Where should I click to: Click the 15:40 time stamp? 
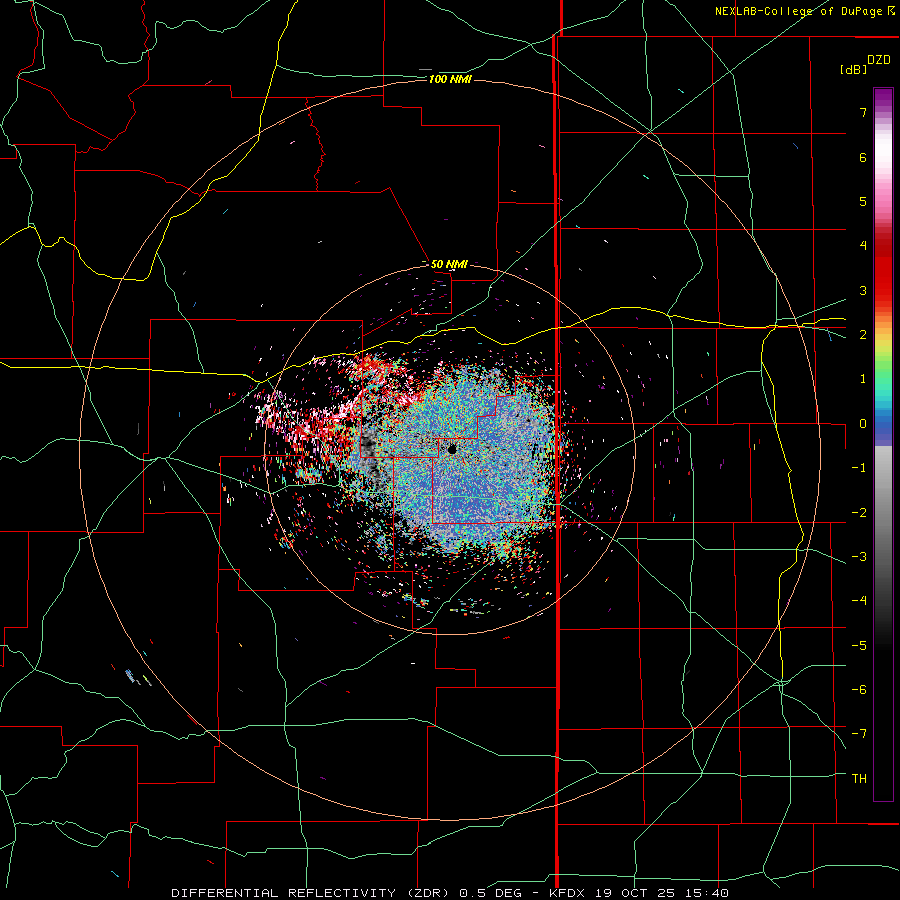pyautogui.click(x=705, y=893)
